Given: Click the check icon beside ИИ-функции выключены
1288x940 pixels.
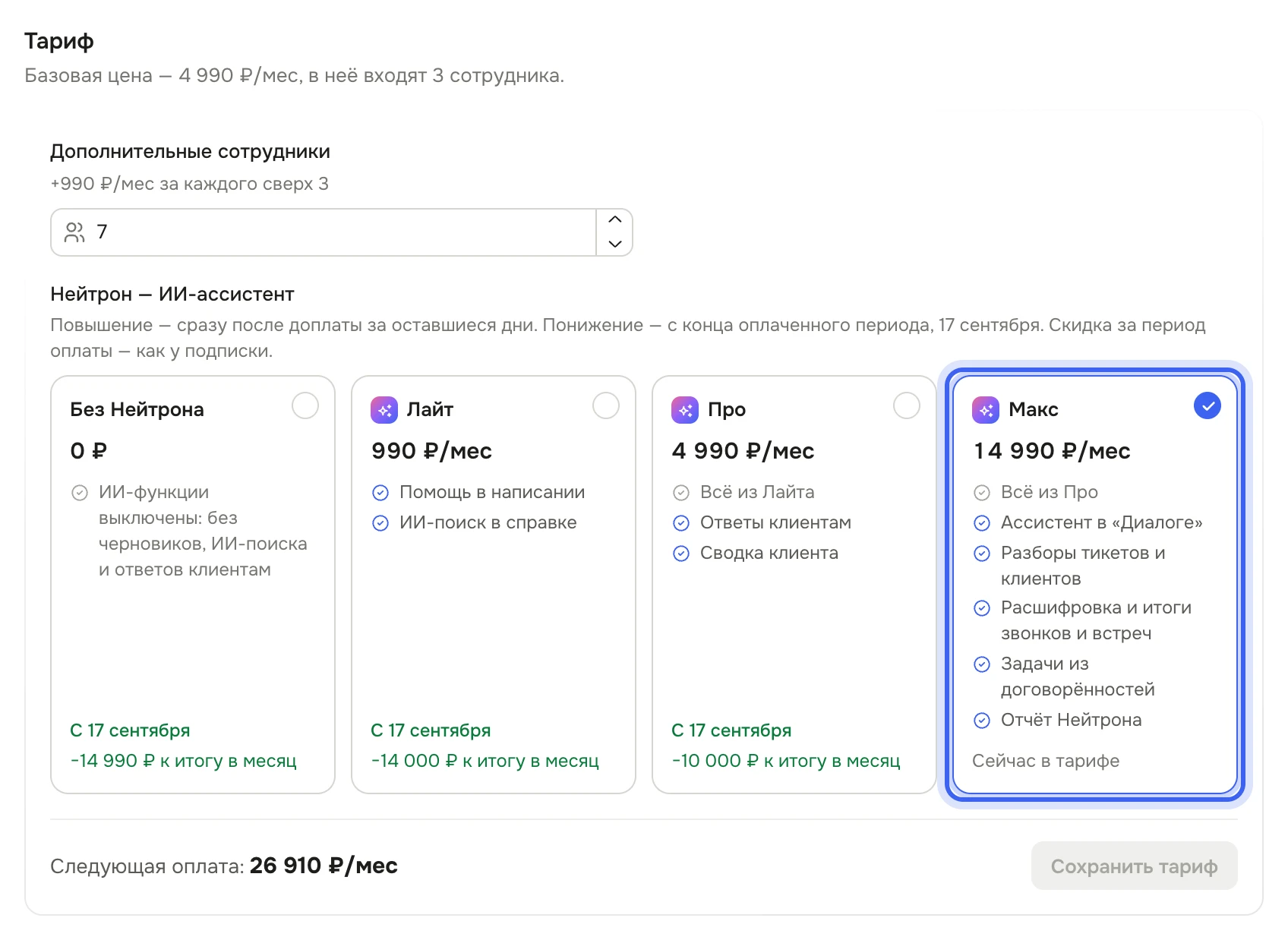Looking at the screenshot, I should point(80,493).
